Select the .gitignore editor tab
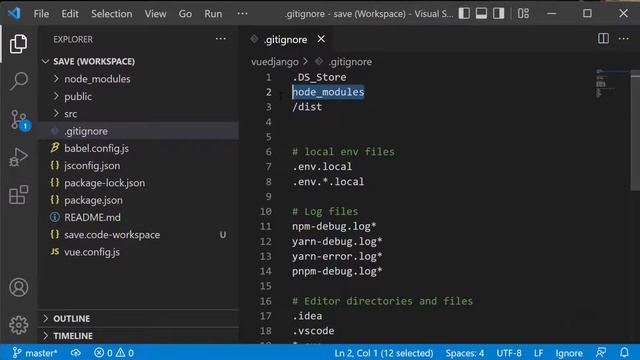Image resolution: width=640 pixels, height=360 pixels. pyautogui.click(x=285, y=39)
